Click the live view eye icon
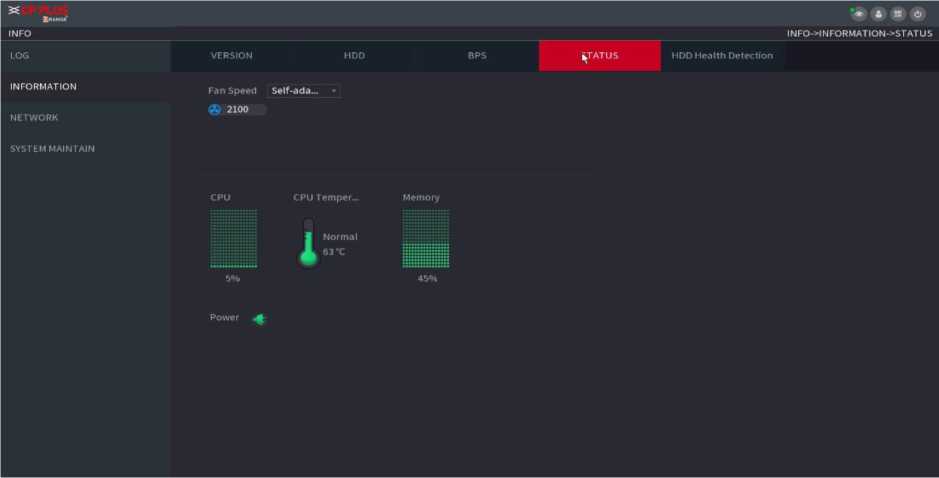Image resolution: width=939 pixels, height=478 pixels. (x=859, y=14)
